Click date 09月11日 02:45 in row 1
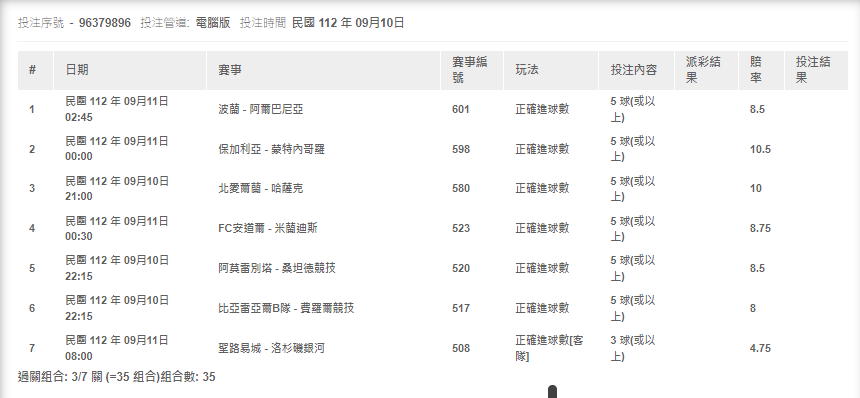The width and height of the screenshot is (860, 398). [117, 109]
